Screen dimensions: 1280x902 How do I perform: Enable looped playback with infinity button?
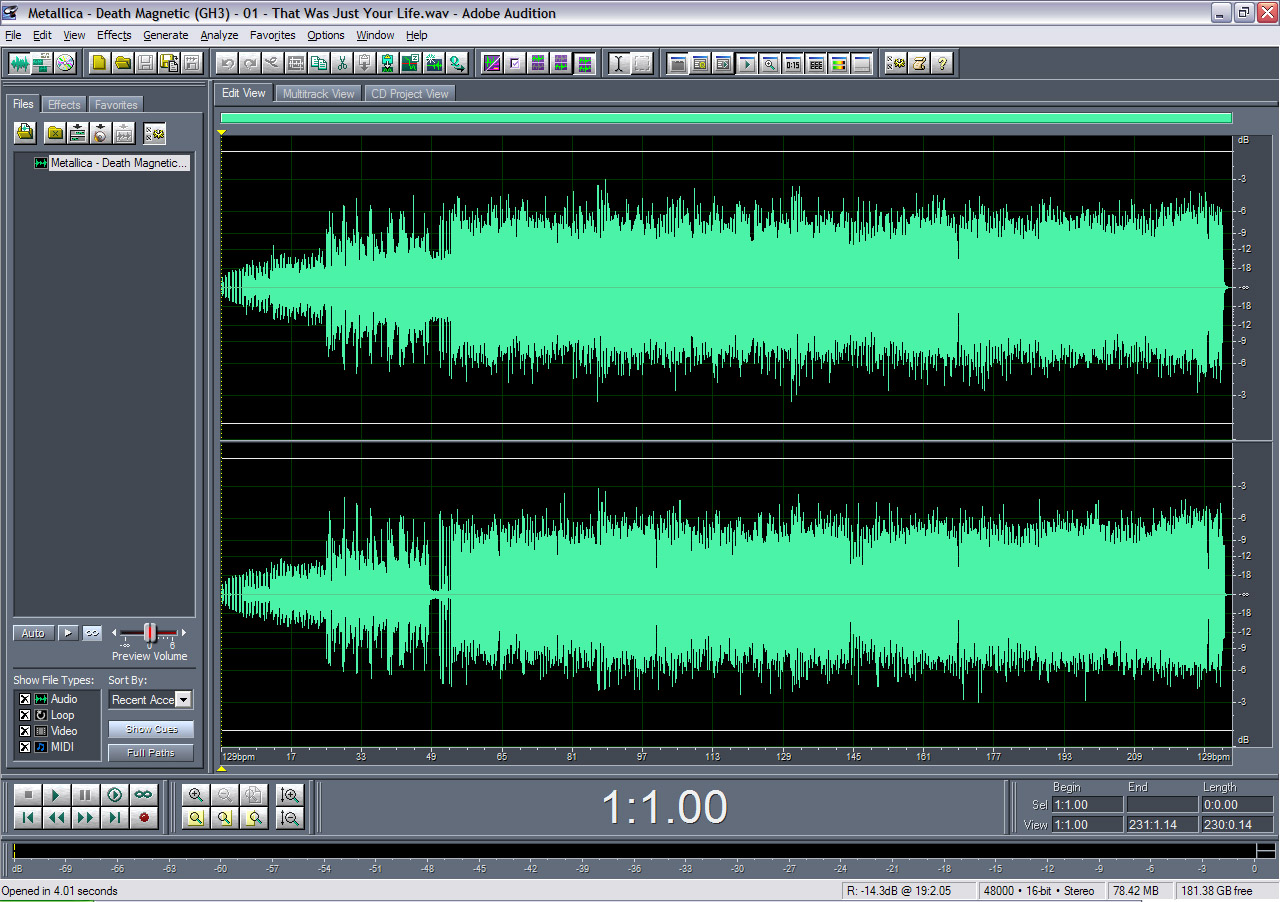(144, 795)
